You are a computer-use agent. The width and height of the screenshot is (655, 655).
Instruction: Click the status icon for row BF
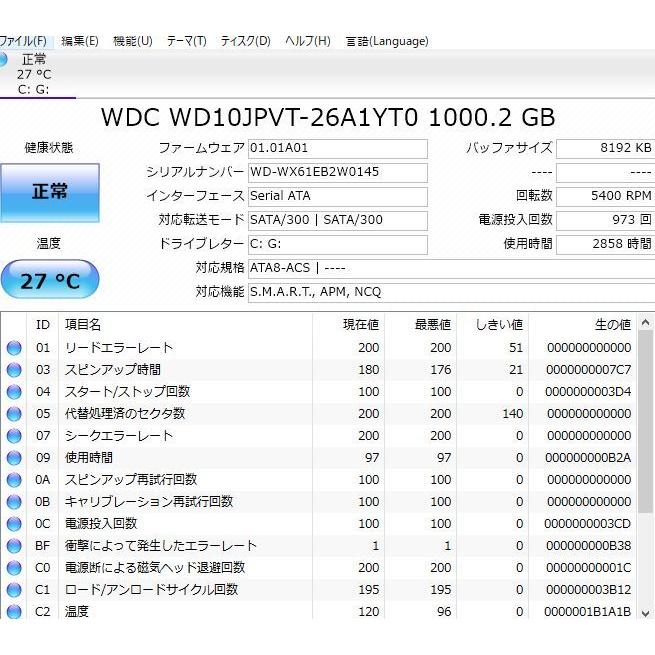14,546
